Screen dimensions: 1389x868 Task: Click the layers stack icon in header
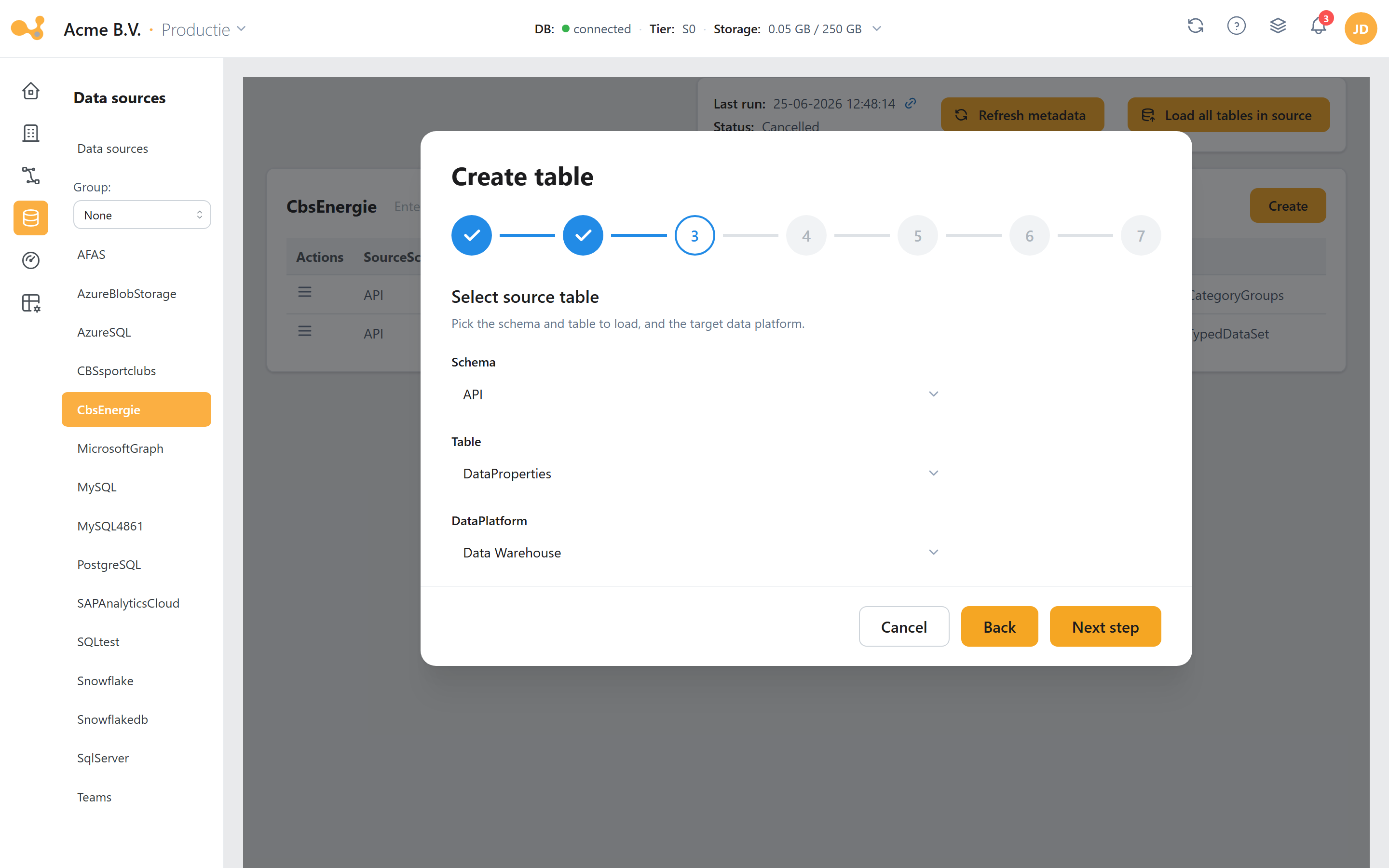pyautogui.click(x=1278, y=26)
